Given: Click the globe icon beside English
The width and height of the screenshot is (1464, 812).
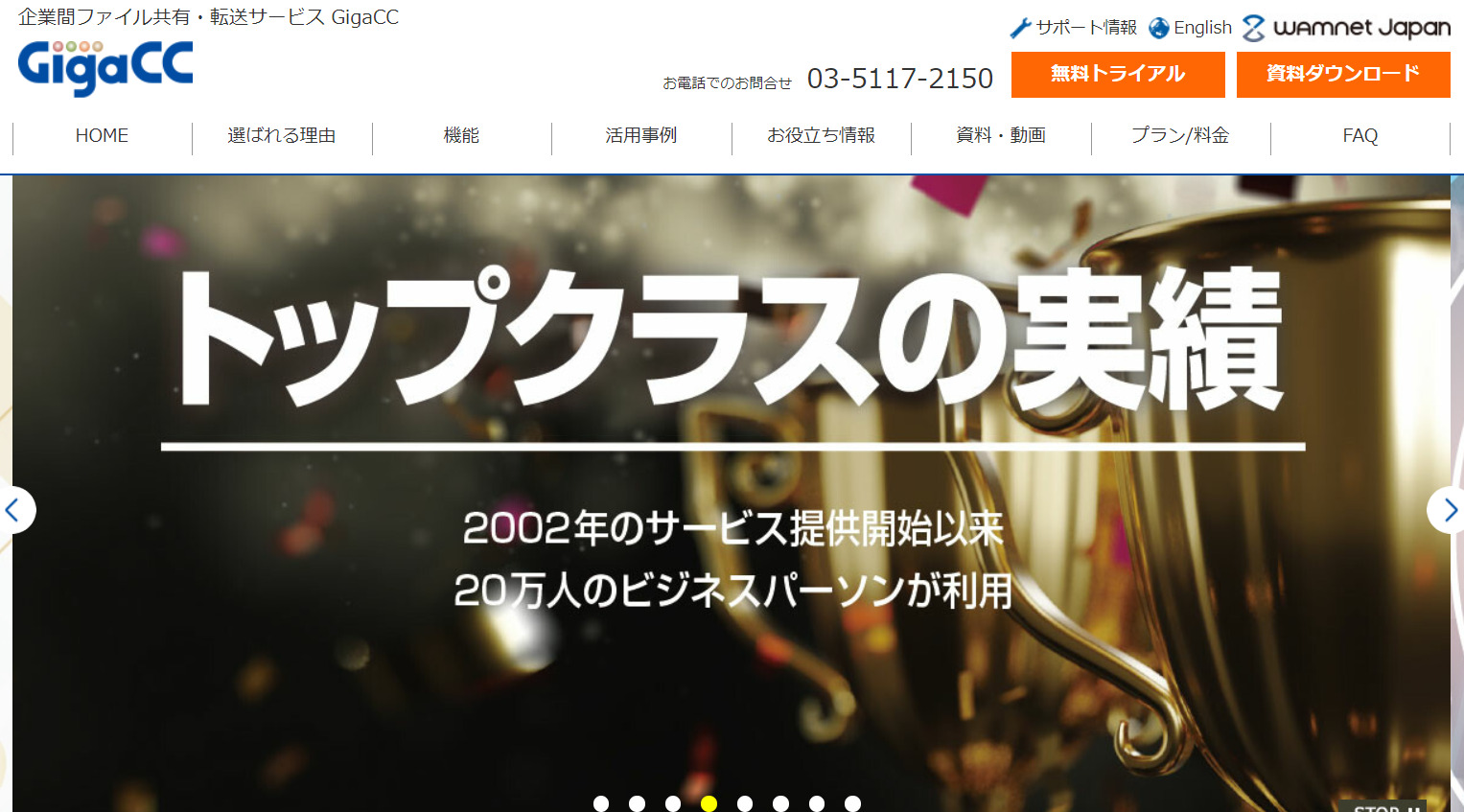Looking at the screenshot, I should coord(1159,29).
